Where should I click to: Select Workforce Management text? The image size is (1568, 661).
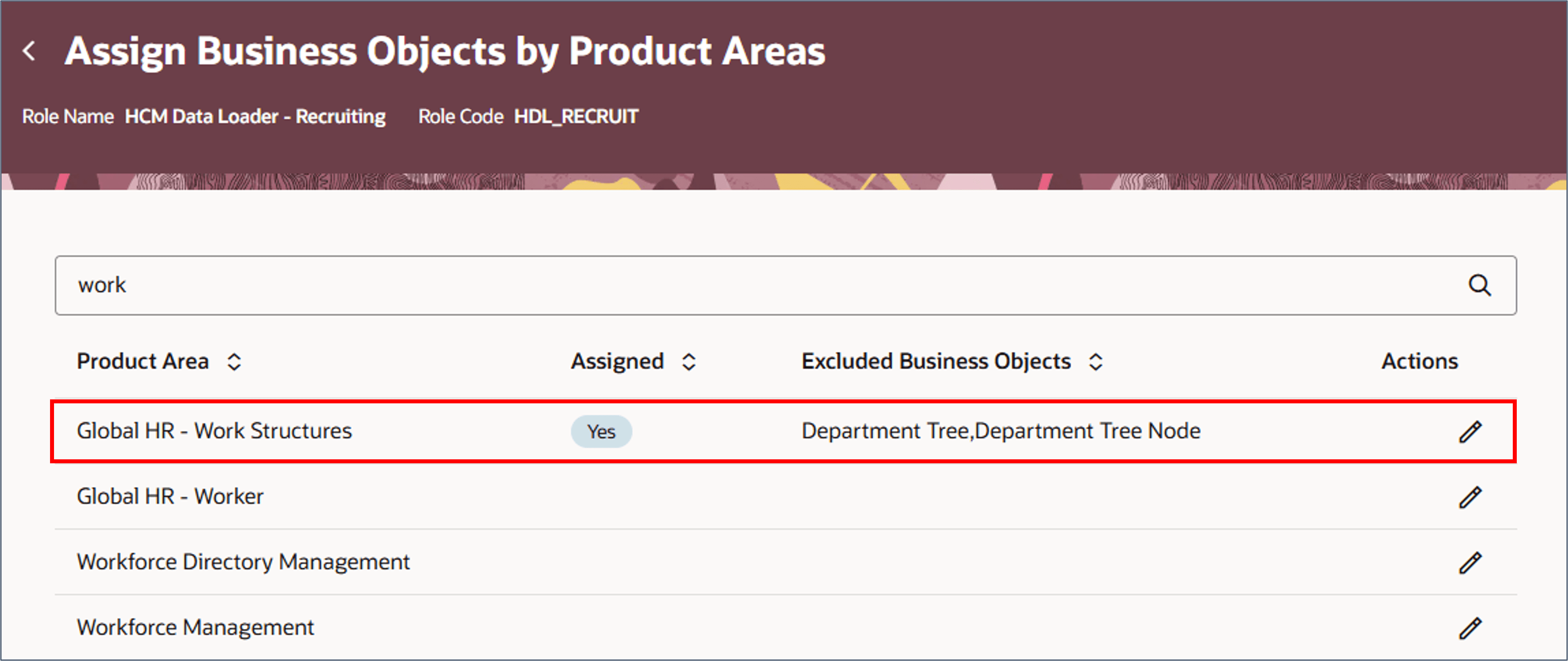point(195,627)
